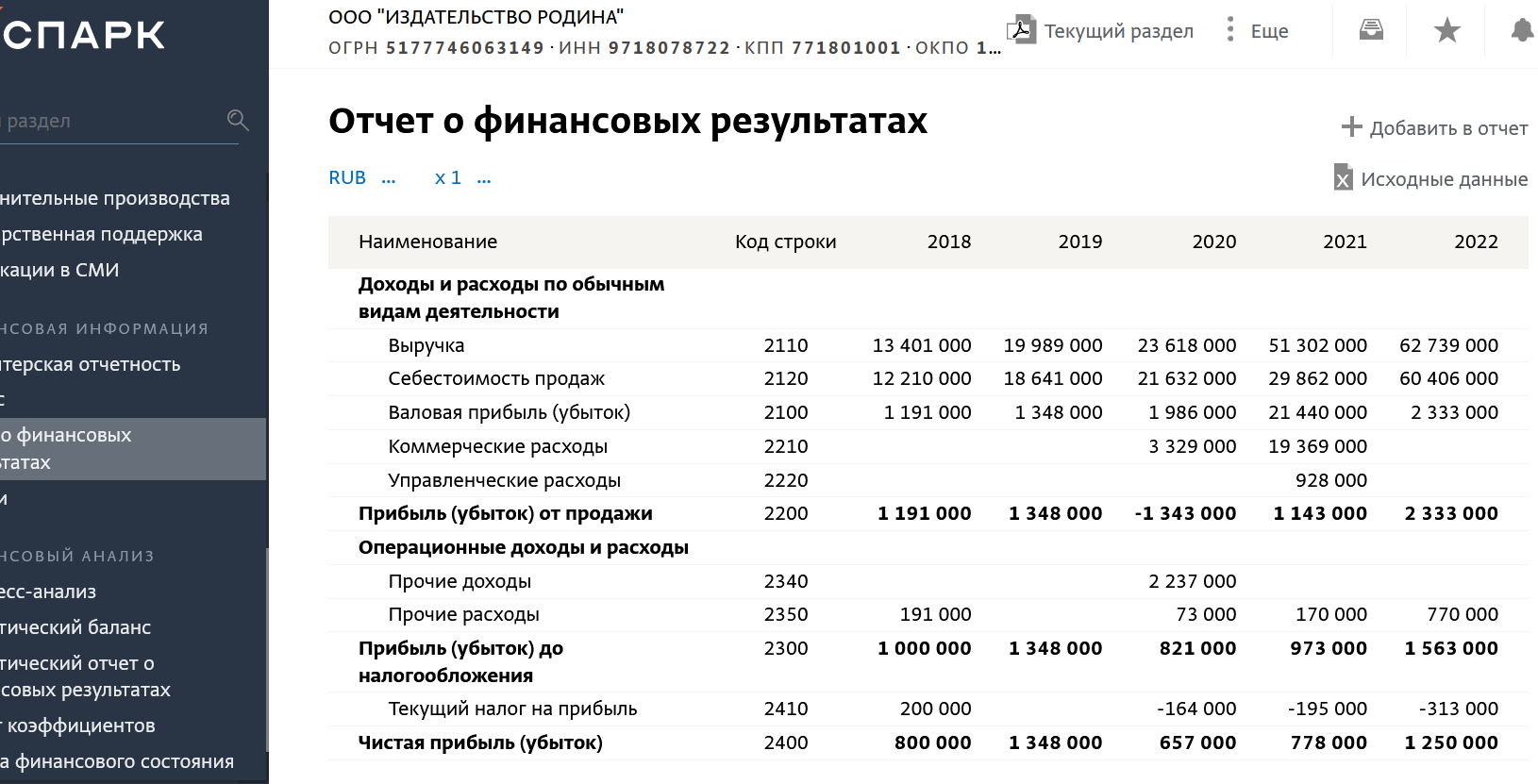Click Текущий налог на прибыль row label
This screenshot has width=1538, height=784.
click(x=512, y=709)
